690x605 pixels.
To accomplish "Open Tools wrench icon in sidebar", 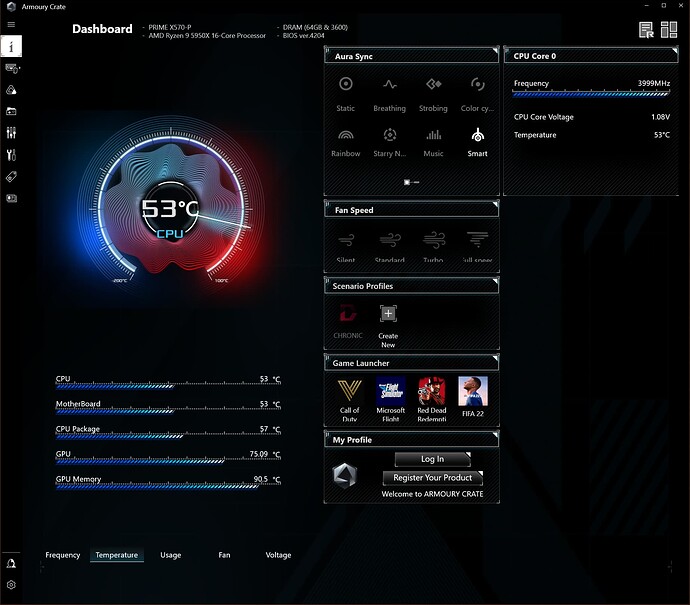I will 11,155.
